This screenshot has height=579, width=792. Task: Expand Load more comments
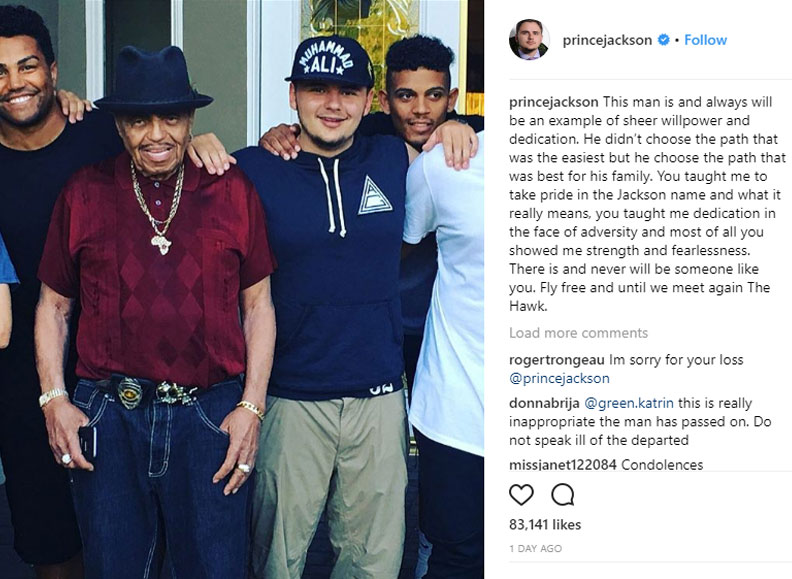tap(578, 333)
